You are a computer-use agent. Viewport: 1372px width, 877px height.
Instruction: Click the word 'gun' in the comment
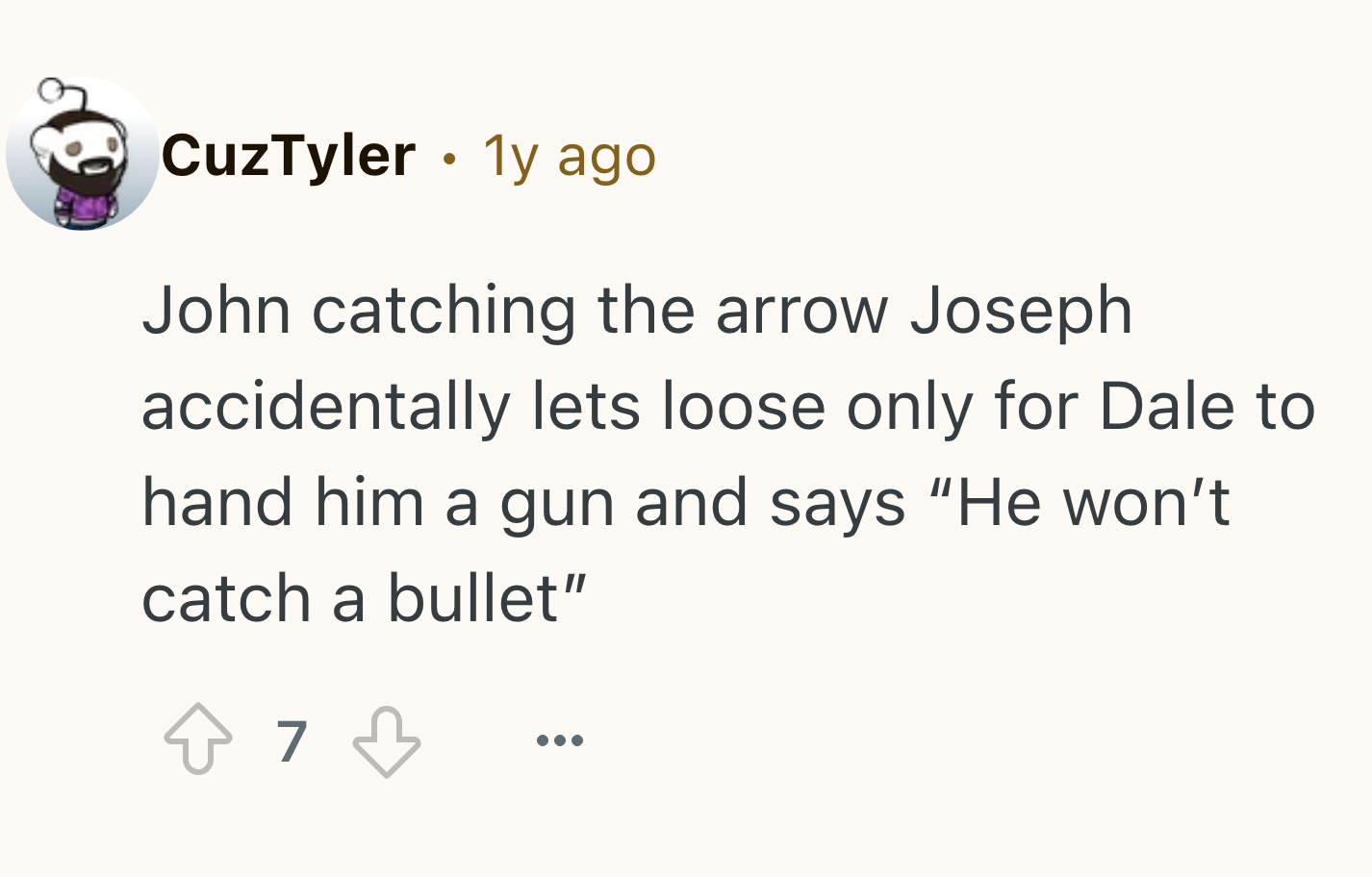pyautogui.click(x=556, y=507)
